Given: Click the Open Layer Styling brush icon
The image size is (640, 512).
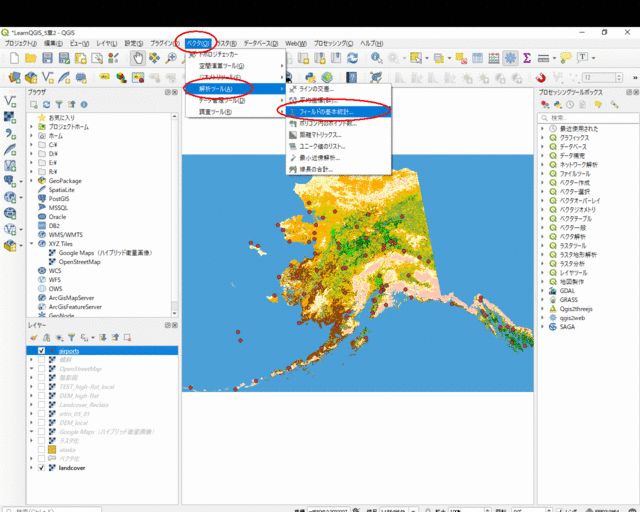Looking at the screenshot, I should (x=34, y=338).
